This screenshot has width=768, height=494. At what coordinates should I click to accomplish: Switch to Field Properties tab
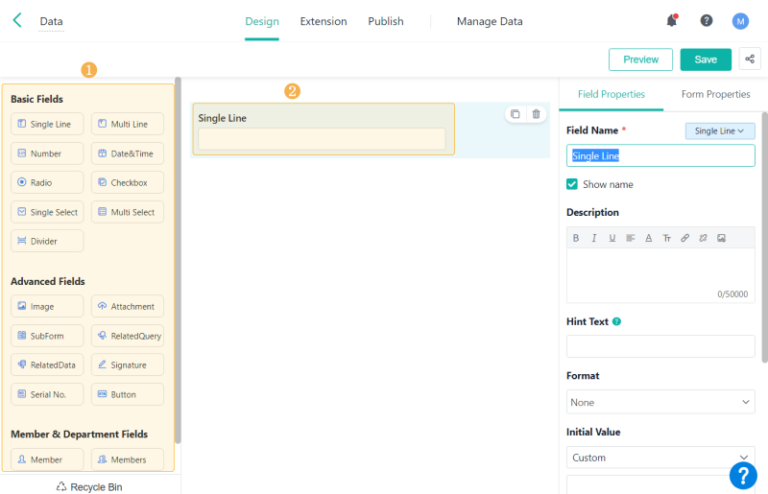611,94
